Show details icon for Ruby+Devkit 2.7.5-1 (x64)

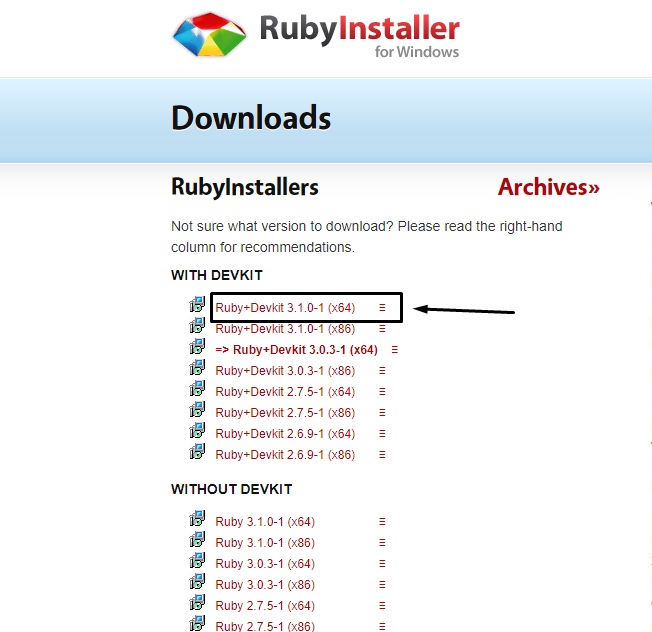click(382, 392)
